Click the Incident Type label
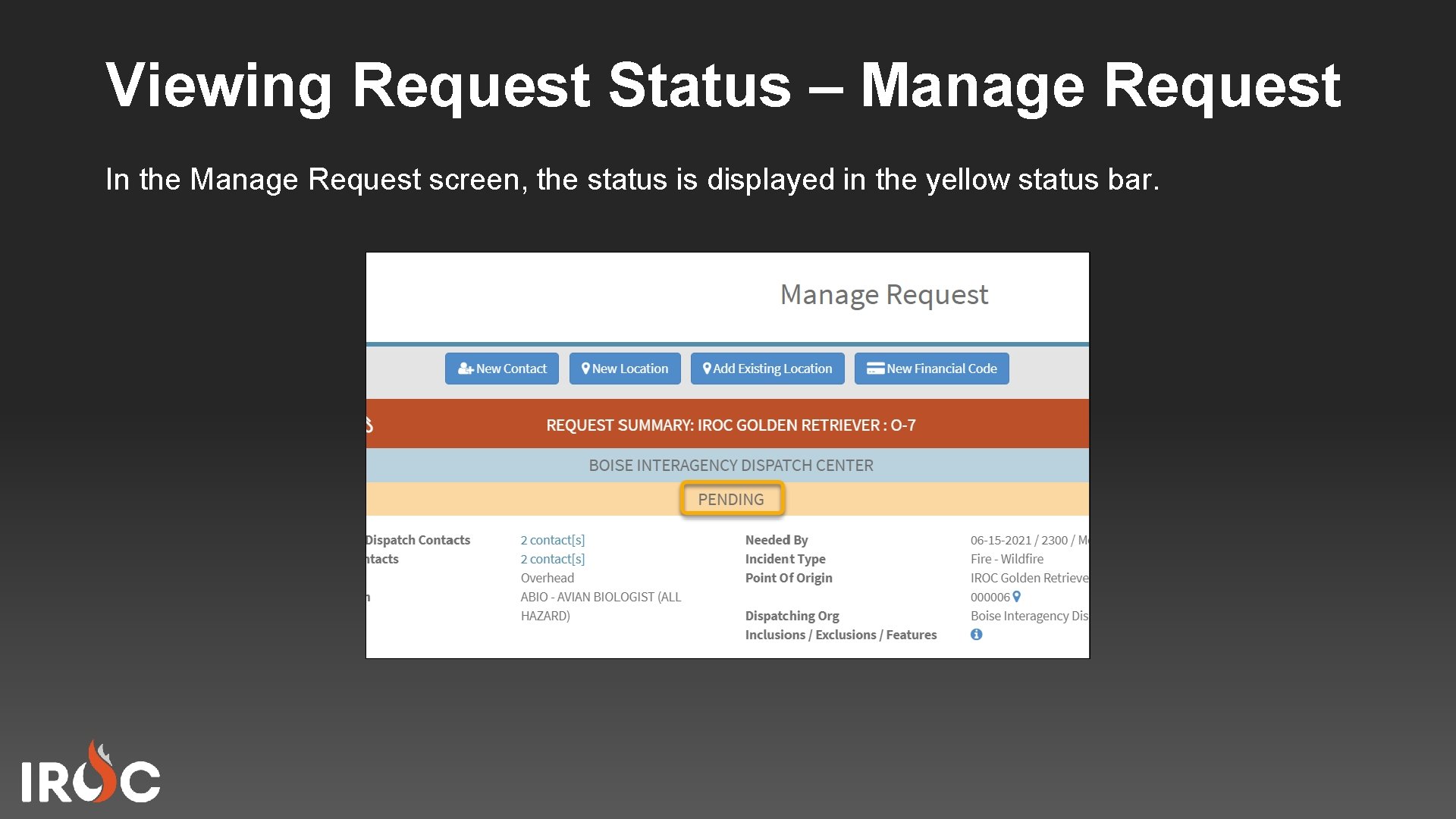The image size is (1456, 819). (x=785, y=559)
